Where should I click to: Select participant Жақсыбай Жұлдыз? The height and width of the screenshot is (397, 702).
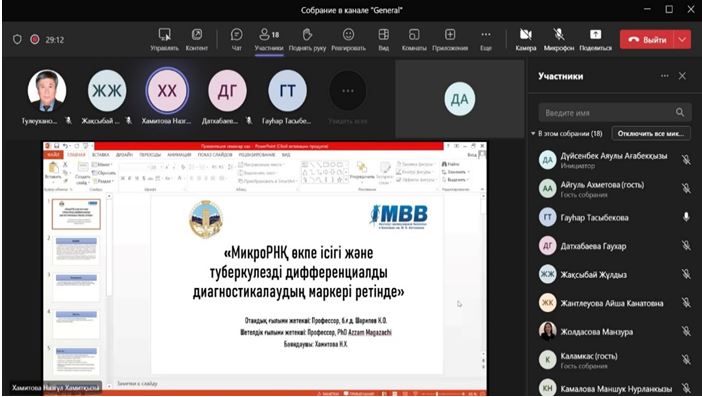pyautogui.click(x=615, y=274)
